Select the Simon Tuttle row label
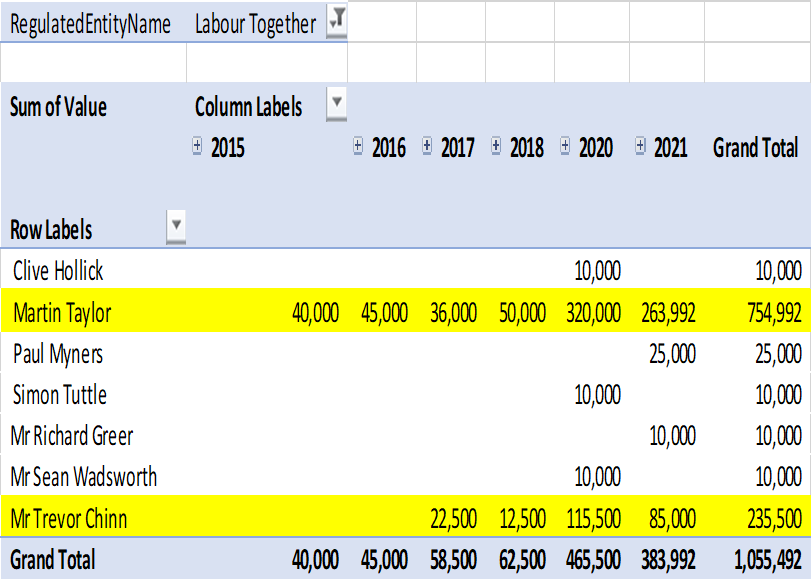This screenshot has height=580, width=812. pos(60,395)
